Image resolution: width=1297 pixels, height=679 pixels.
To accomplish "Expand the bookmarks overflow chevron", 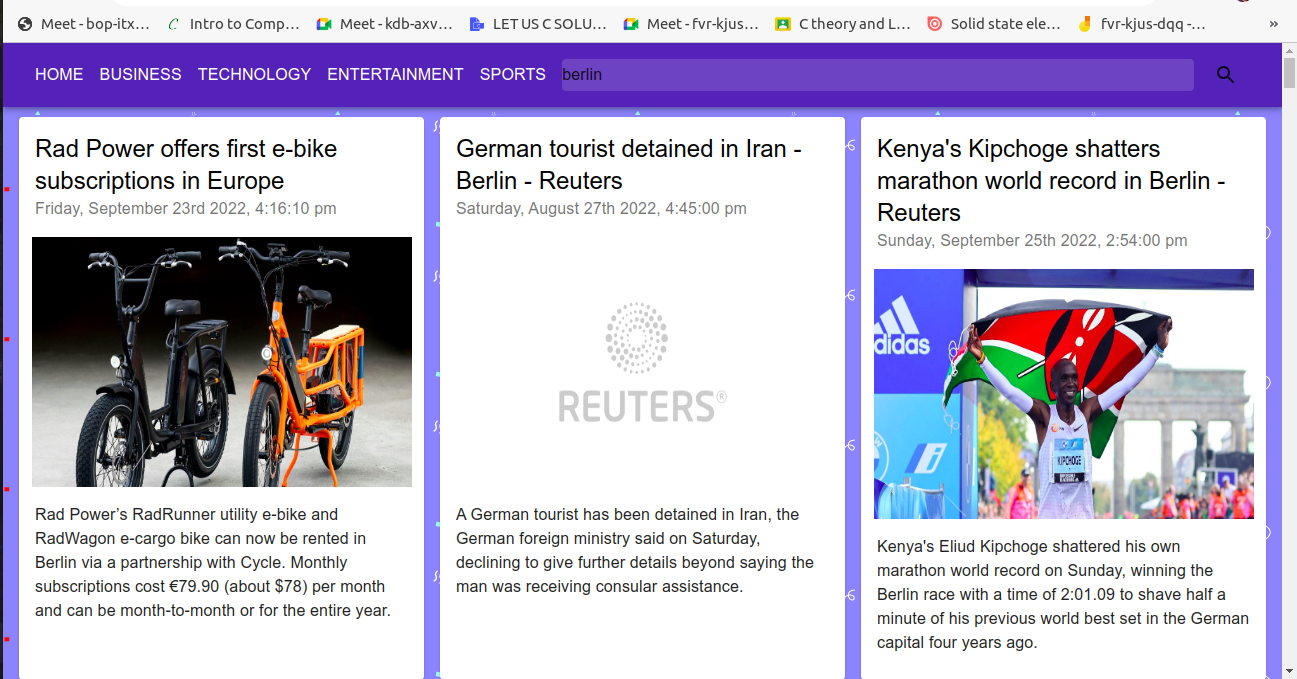I will click(x=1272, y=24).
